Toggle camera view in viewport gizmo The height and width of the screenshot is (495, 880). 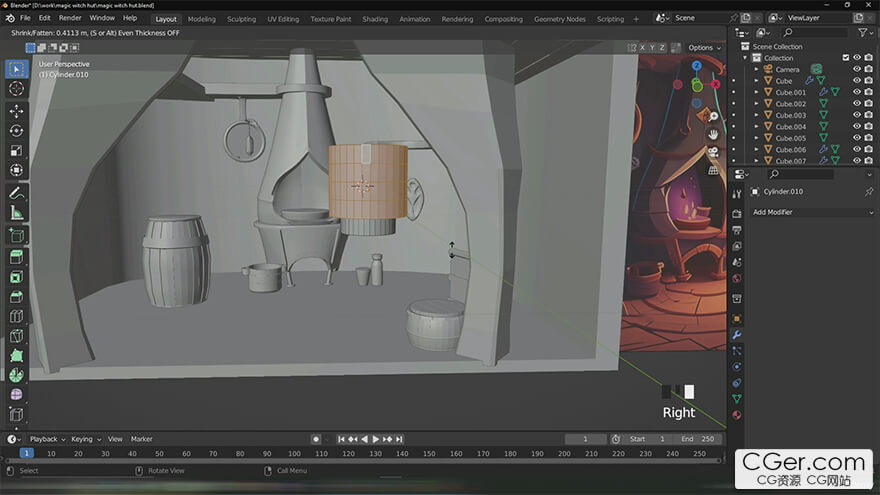point(713,152)
